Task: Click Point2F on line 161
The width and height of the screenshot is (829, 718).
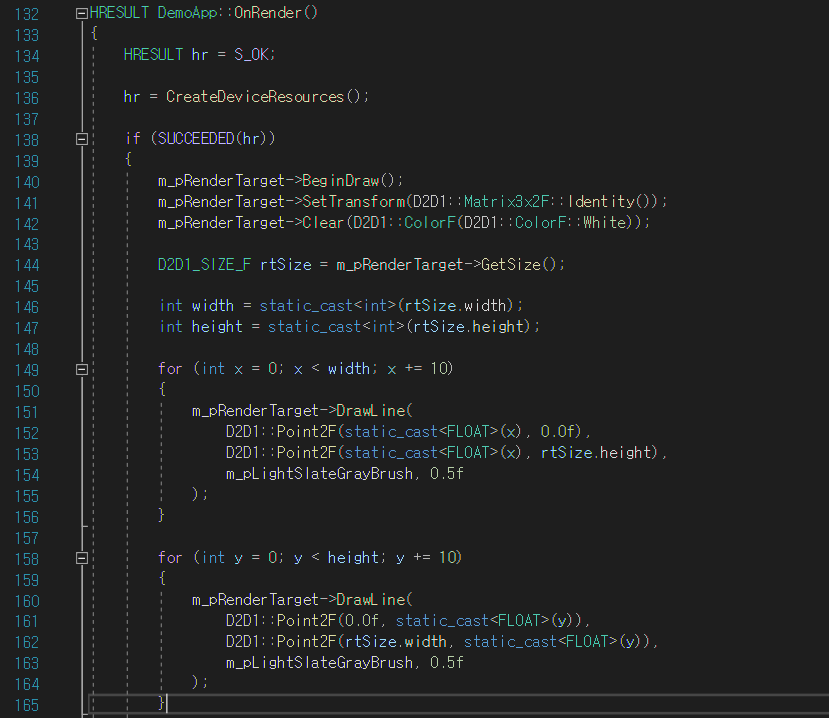Action: pos(307,620)
